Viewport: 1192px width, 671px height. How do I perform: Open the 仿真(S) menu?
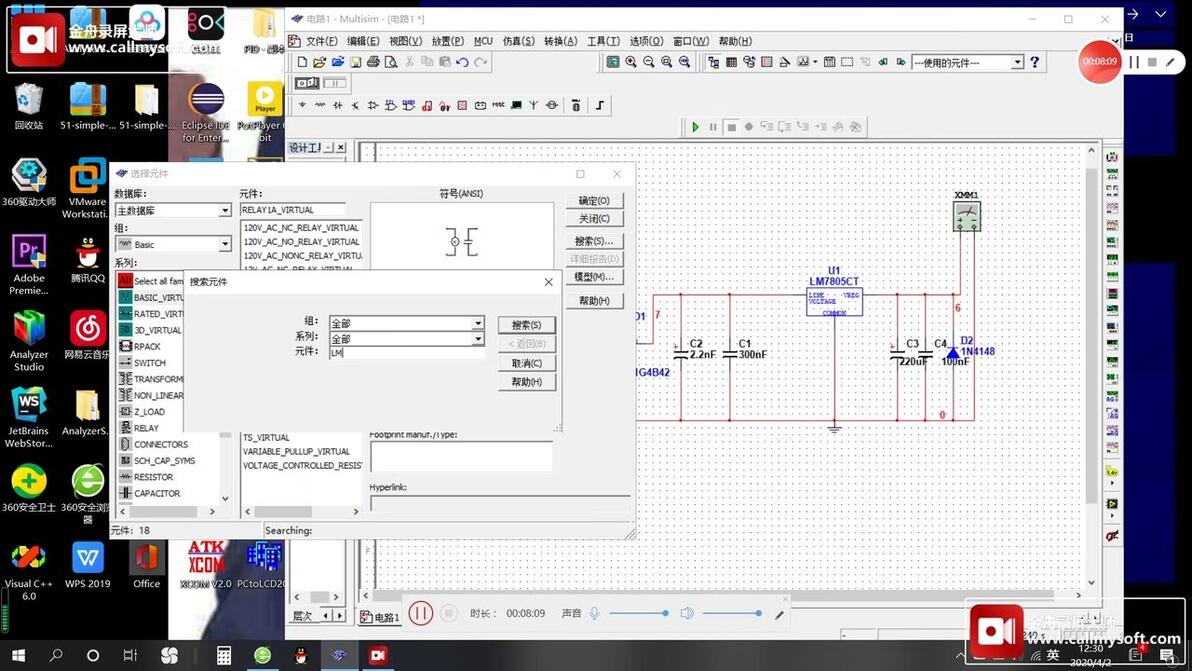518,41
